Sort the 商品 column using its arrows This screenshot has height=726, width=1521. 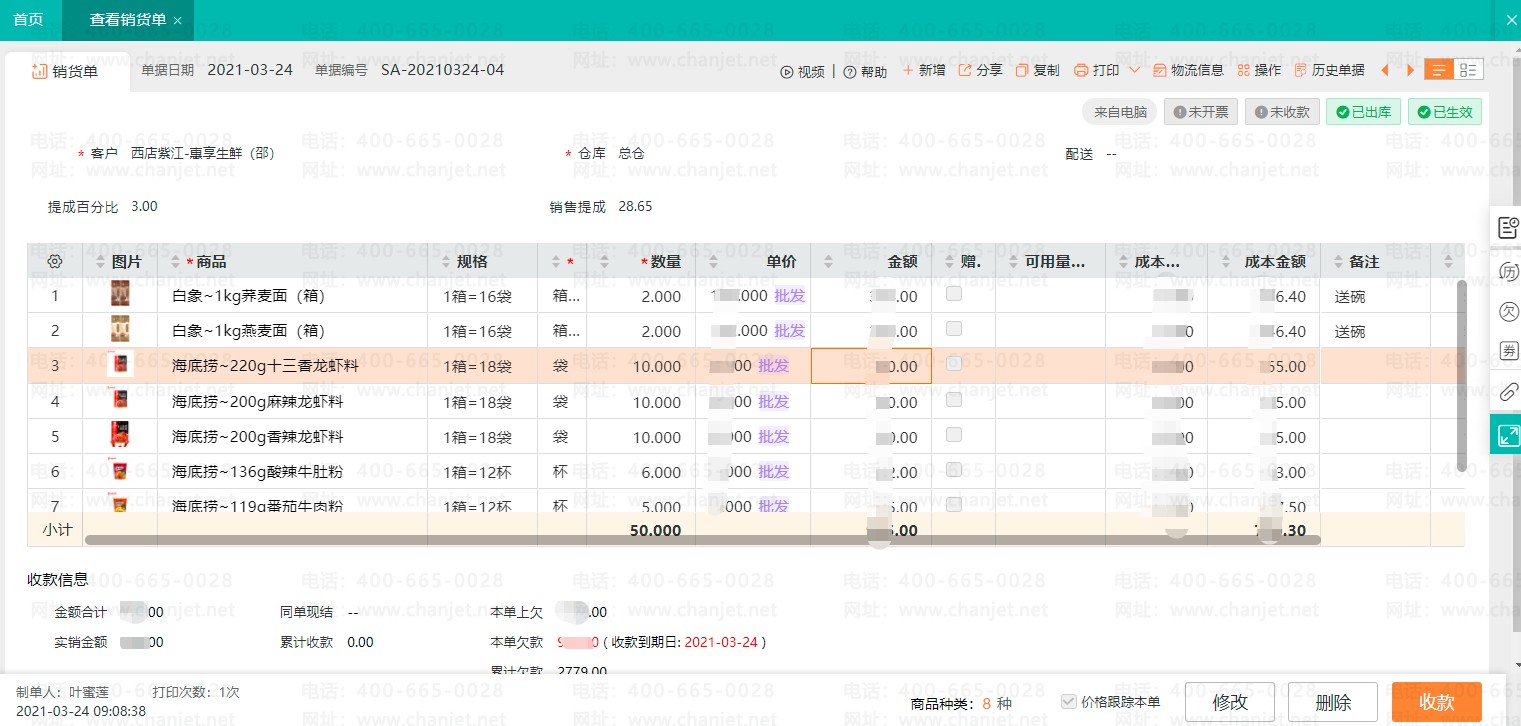[176, 262]
